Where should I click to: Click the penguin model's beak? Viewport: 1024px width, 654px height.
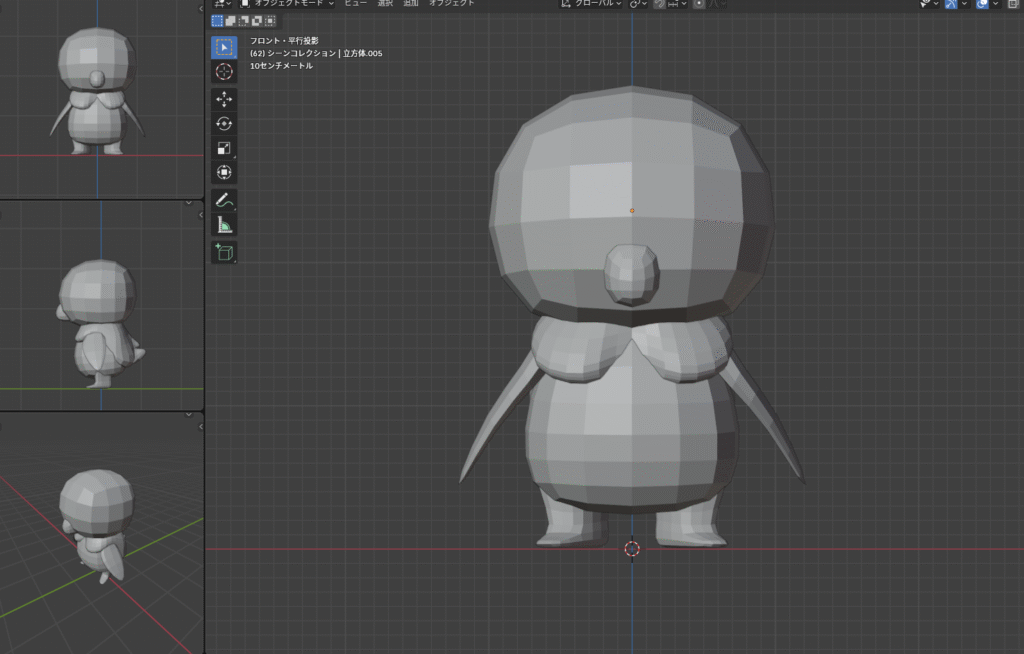[632, 274]
